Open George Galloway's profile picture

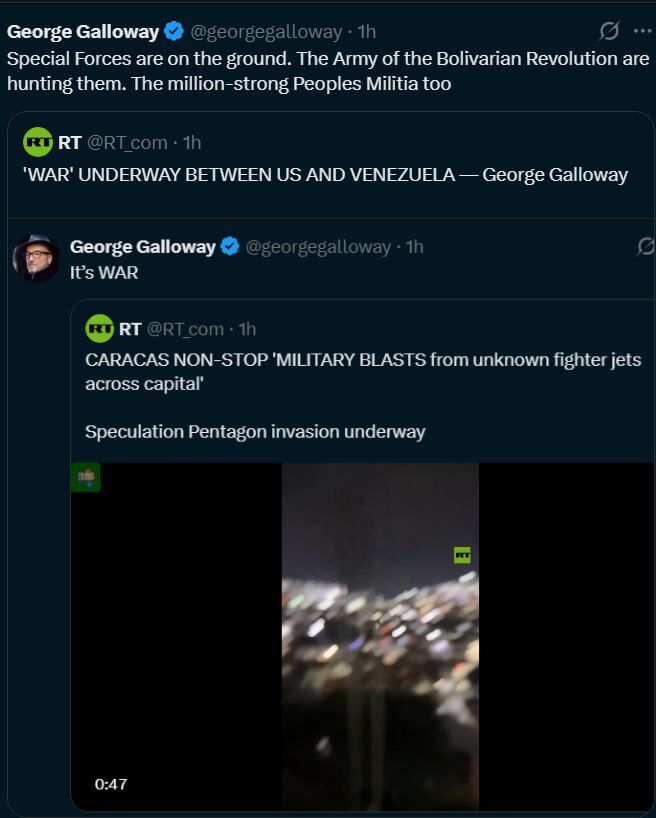[37, 259]
